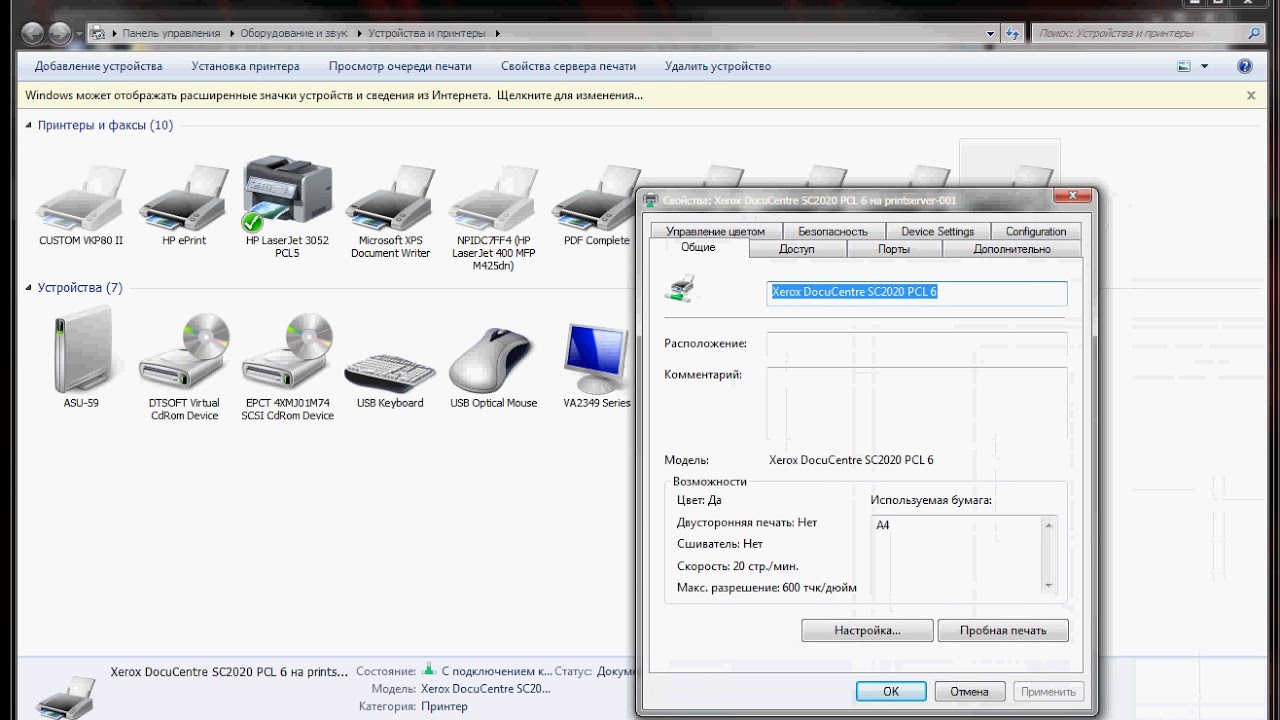
Task: Click the search box Устройства и принтеры
Action: [x=1138, y=33]
